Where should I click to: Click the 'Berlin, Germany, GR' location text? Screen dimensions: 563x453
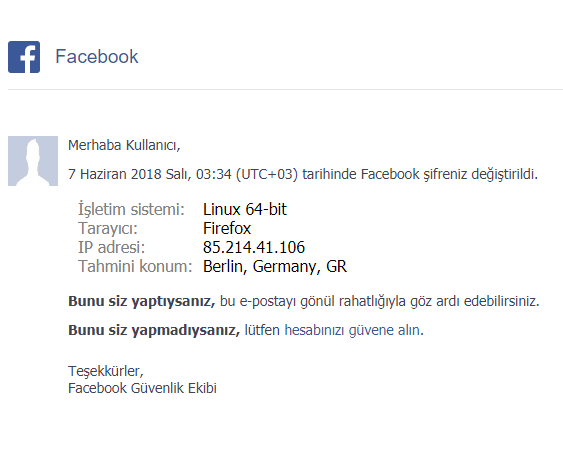[275, 266]
